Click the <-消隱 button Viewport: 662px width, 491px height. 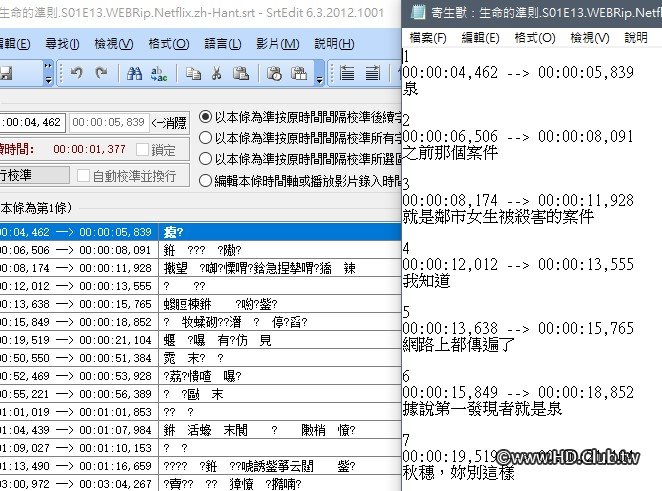[169, 123]
